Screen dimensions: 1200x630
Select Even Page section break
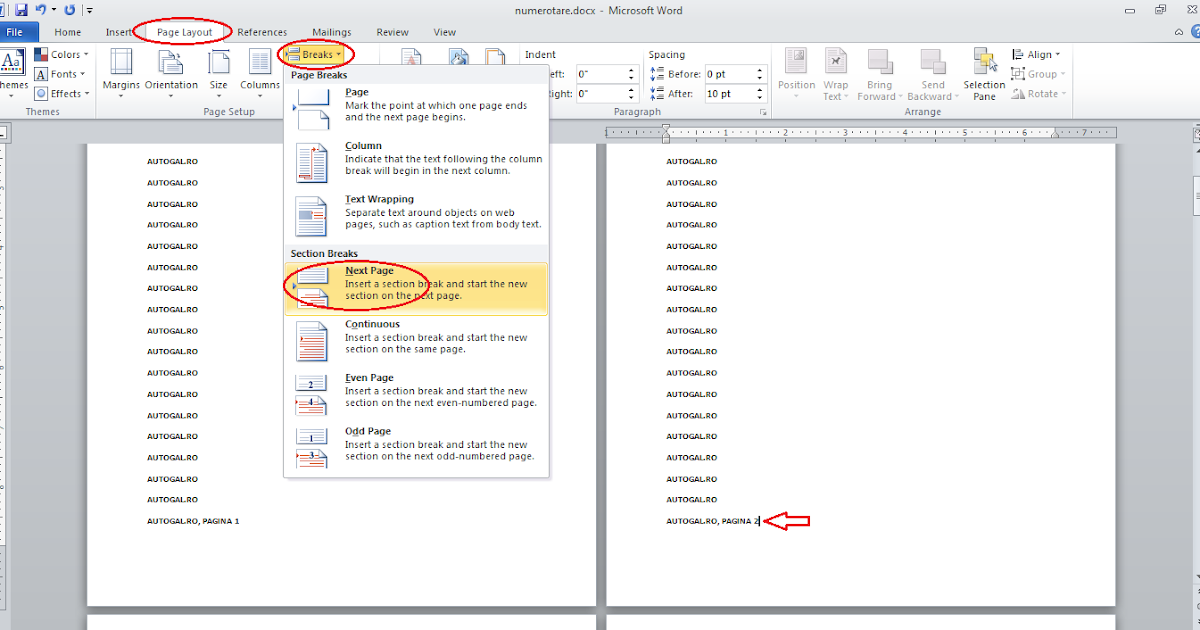(x=416, y=393)
